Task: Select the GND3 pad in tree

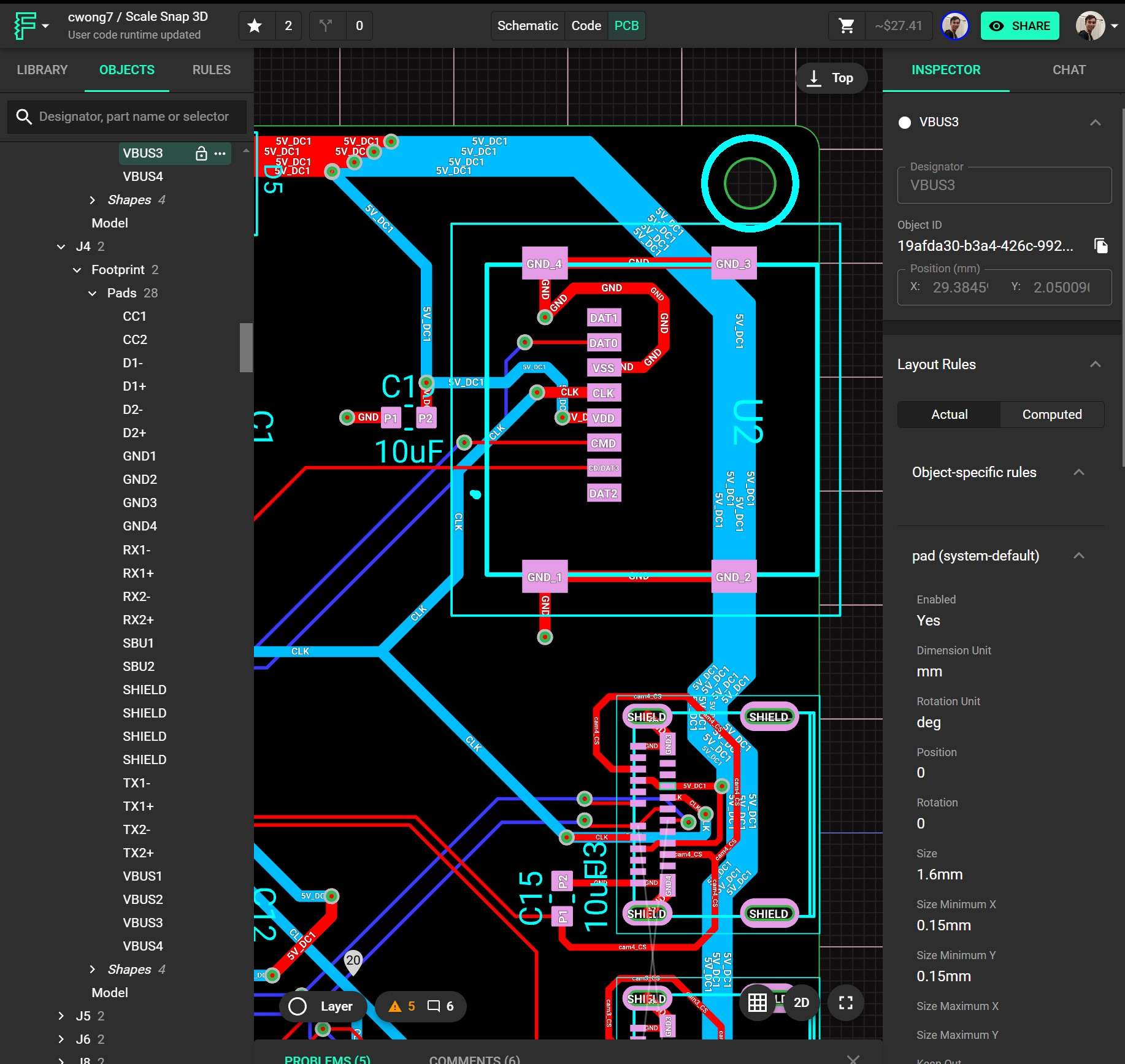Action: point(140,503)
